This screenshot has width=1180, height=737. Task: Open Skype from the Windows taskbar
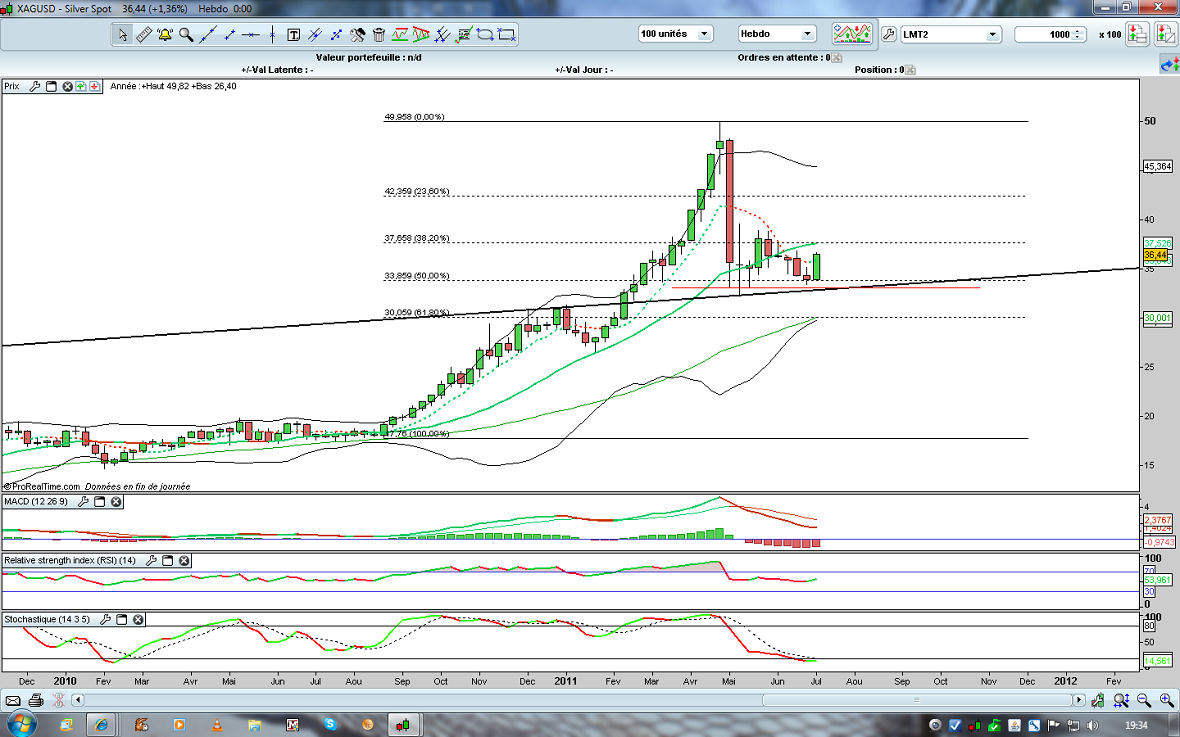(x=330, y=724)
